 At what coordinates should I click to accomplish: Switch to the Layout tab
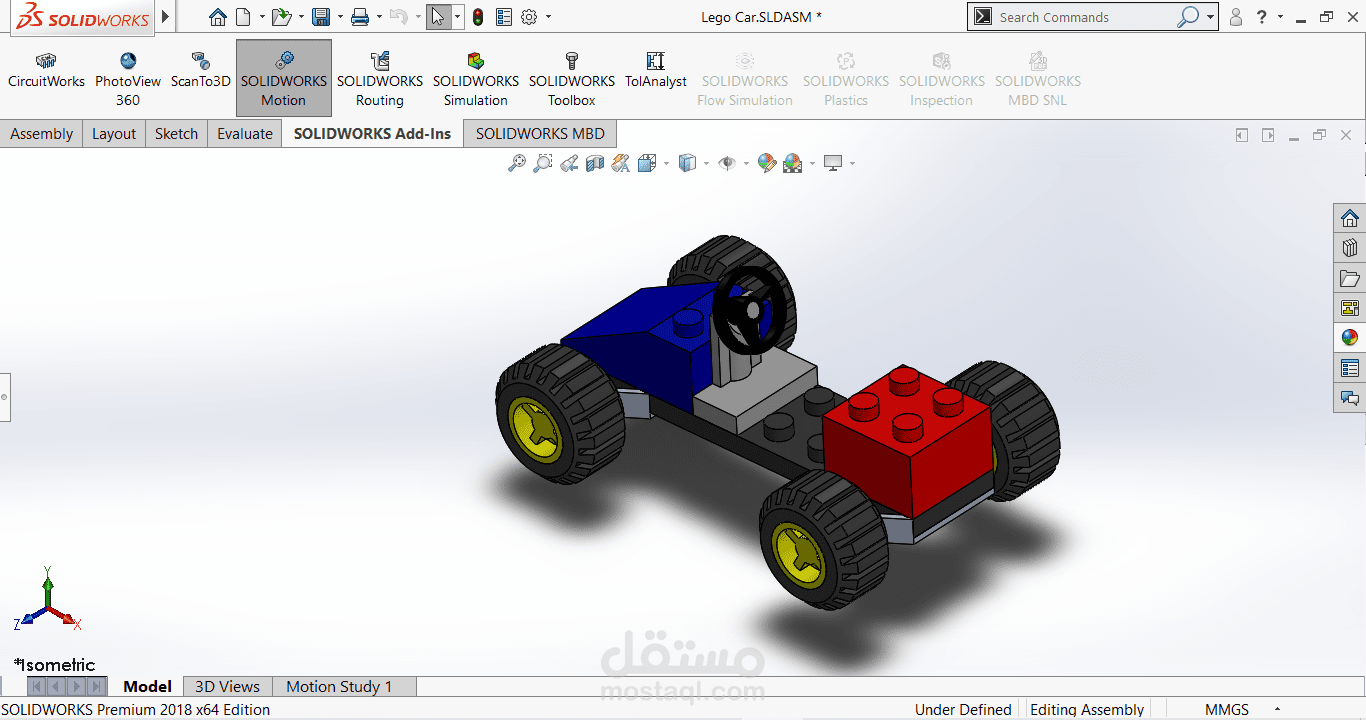coord(114,134)
